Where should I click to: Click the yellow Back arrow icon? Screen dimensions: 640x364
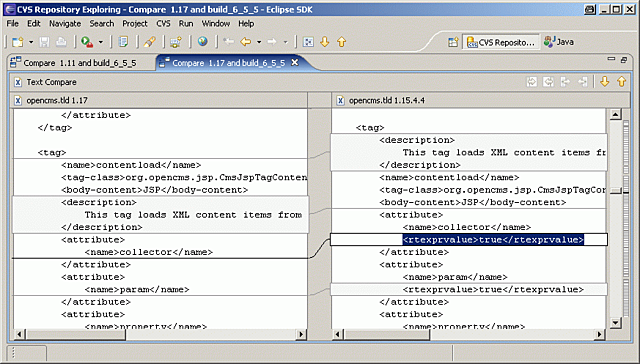(x=246, y=42)
